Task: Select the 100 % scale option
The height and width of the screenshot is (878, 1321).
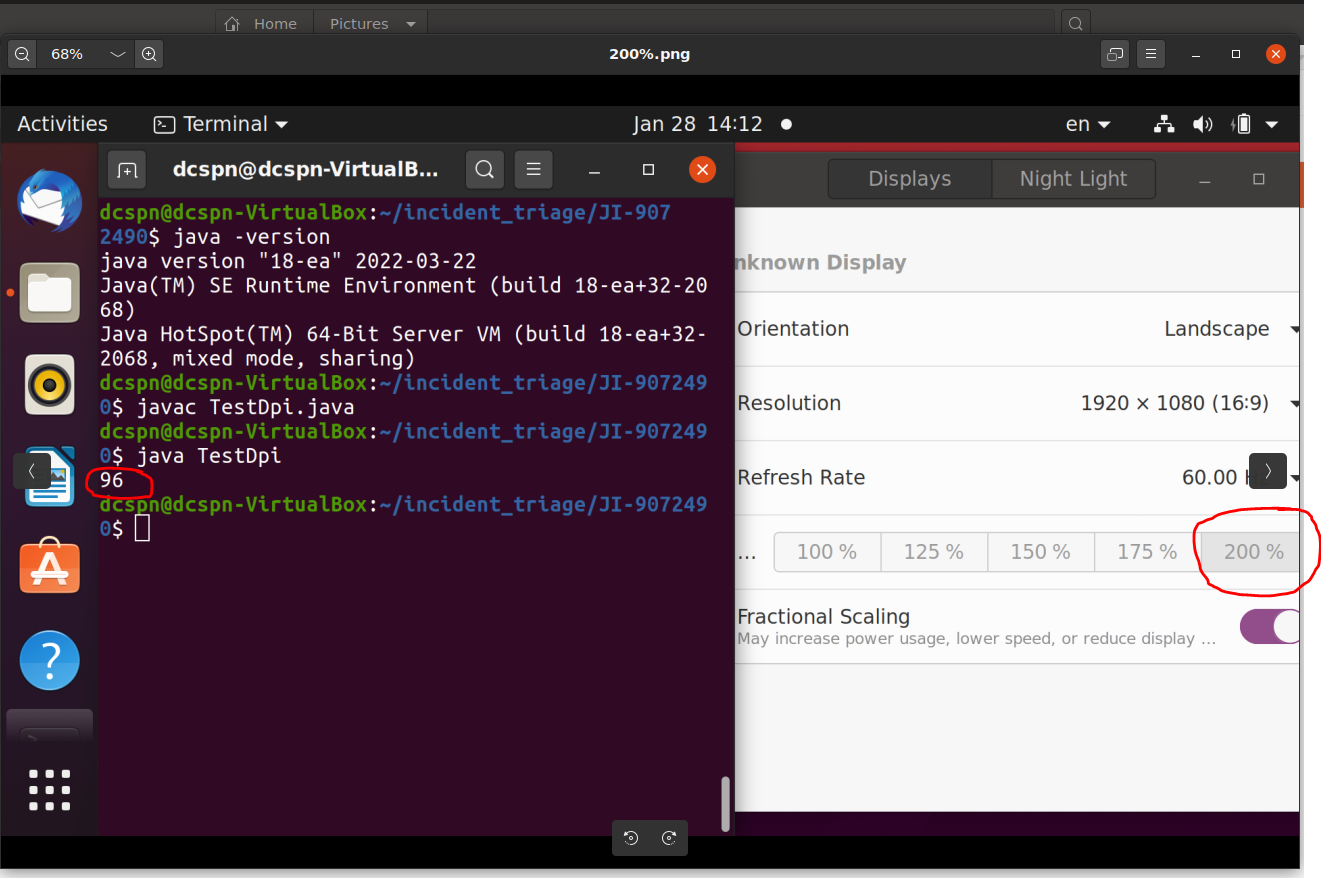Action: point(827,552)
